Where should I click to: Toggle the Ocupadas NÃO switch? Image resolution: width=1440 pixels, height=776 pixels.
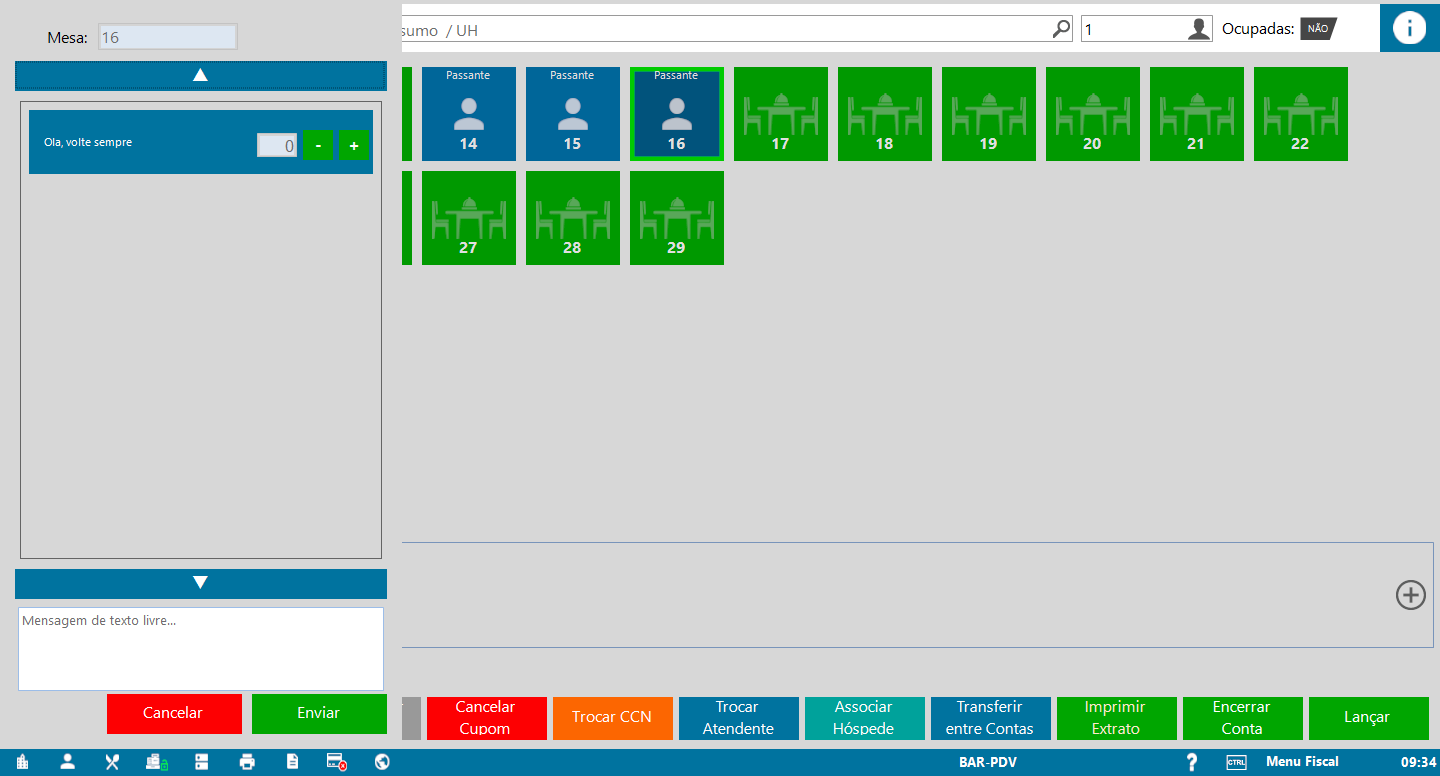click(x=1318, y=29)
